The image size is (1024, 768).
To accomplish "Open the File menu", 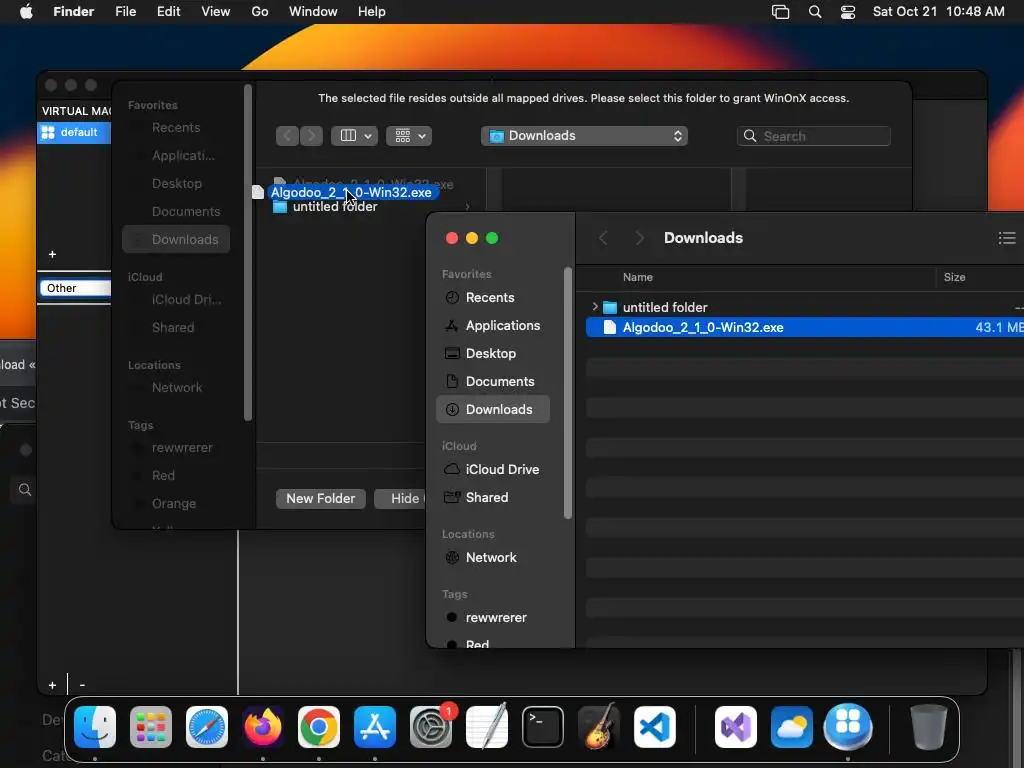I will [125, 12].
